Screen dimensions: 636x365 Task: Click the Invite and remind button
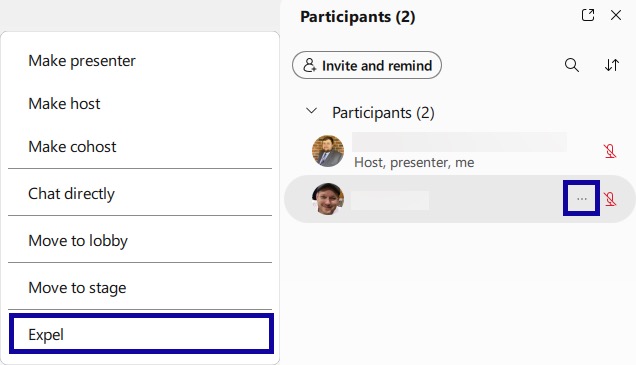click(367, 65)
